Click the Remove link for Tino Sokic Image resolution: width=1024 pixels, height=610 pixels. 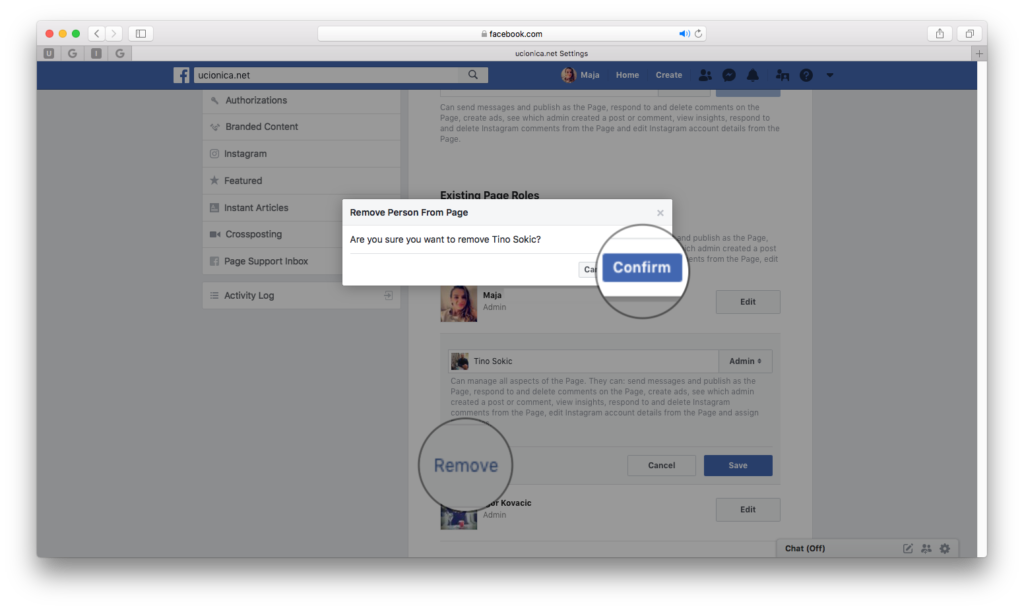pyautogui.click(x=465, y=465)
